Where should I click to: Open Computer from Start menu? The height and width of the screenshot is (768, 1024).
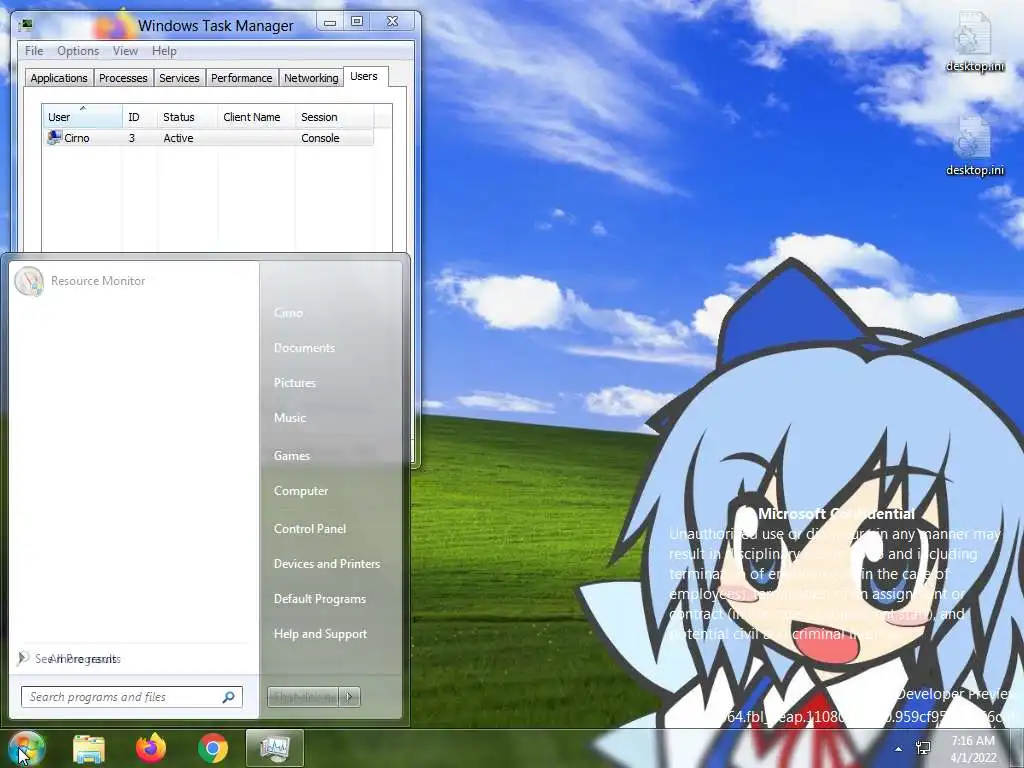pyautogui.click(x=301, y=491)
